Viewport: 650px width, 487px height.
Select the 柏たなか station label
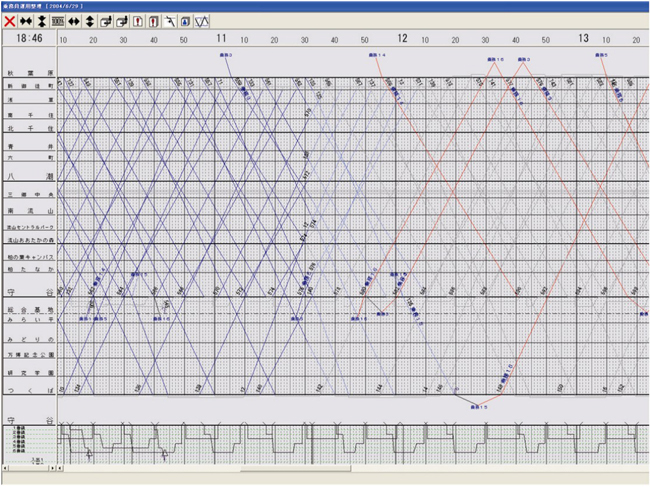click(30, 269)
